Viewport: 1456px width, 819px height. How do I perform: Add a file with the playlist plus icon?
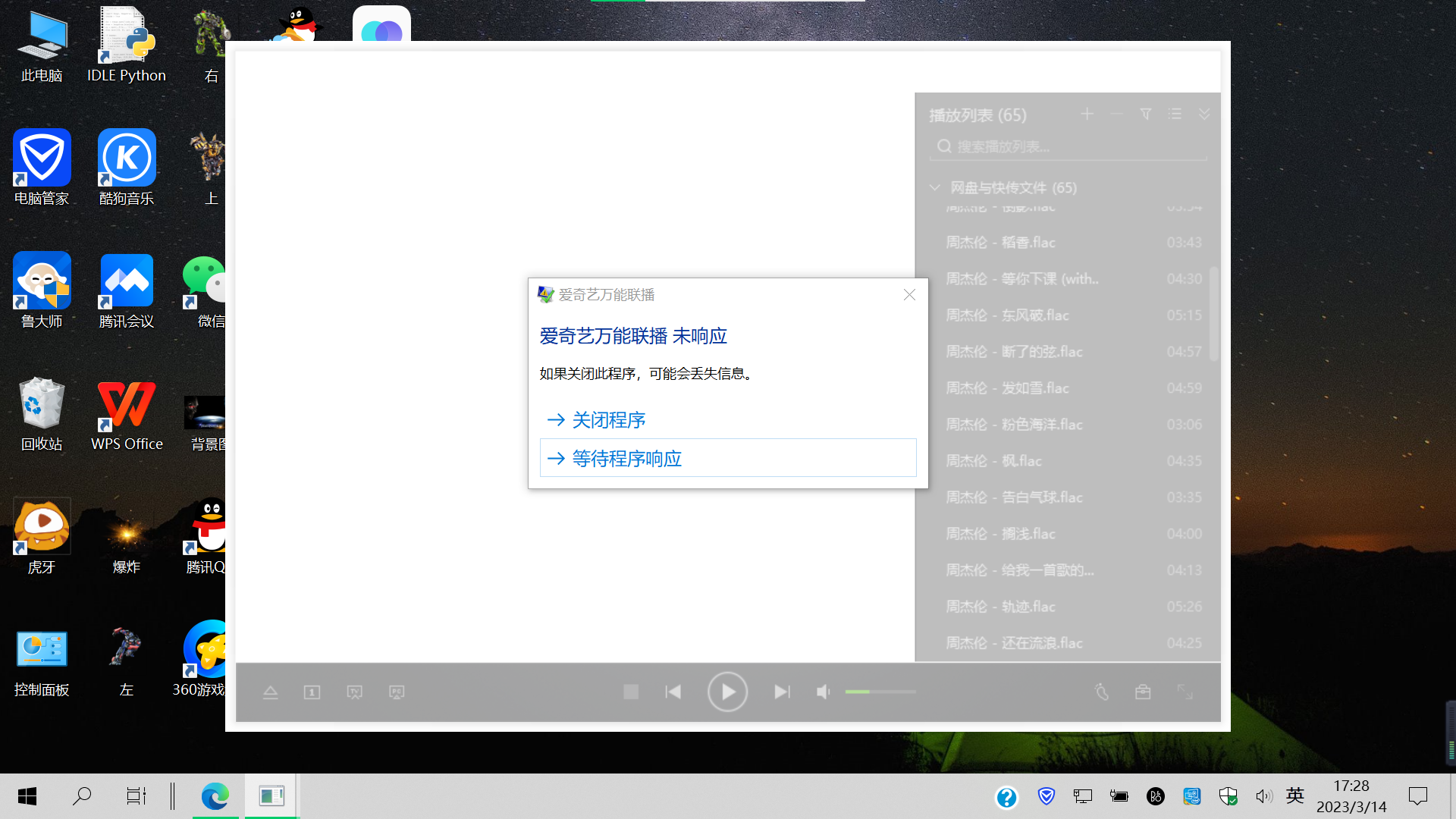[x=1087, y=114]
